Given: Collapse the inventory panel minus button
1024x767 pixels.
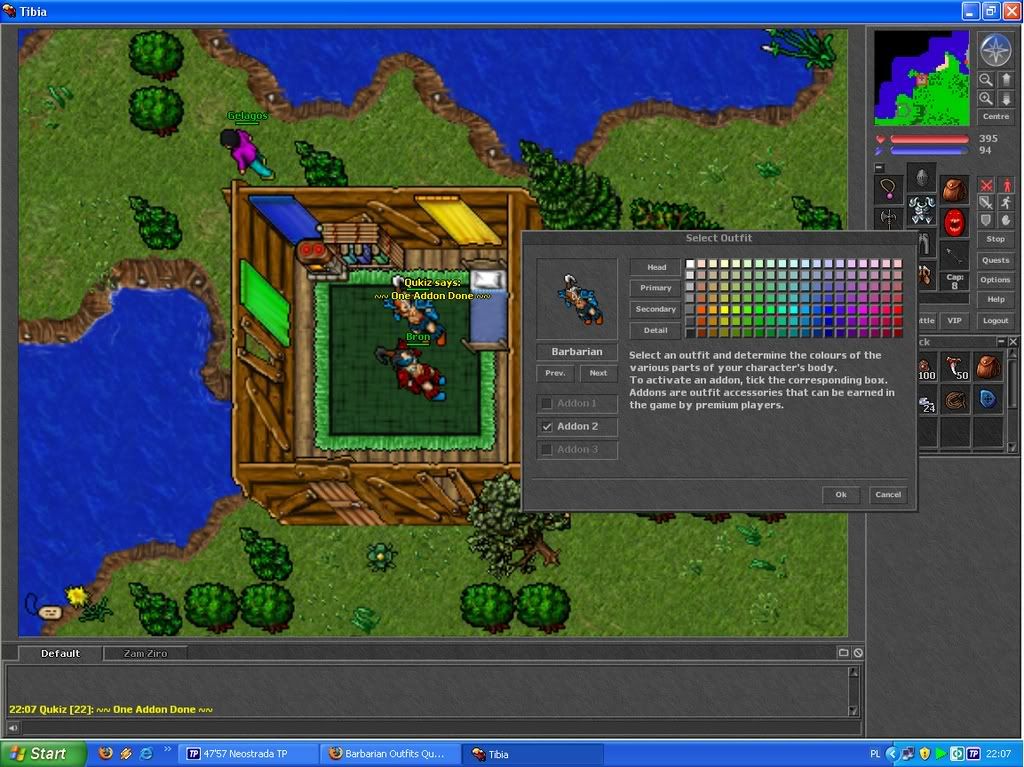Looking at the screenshot, I should [879, 167].
